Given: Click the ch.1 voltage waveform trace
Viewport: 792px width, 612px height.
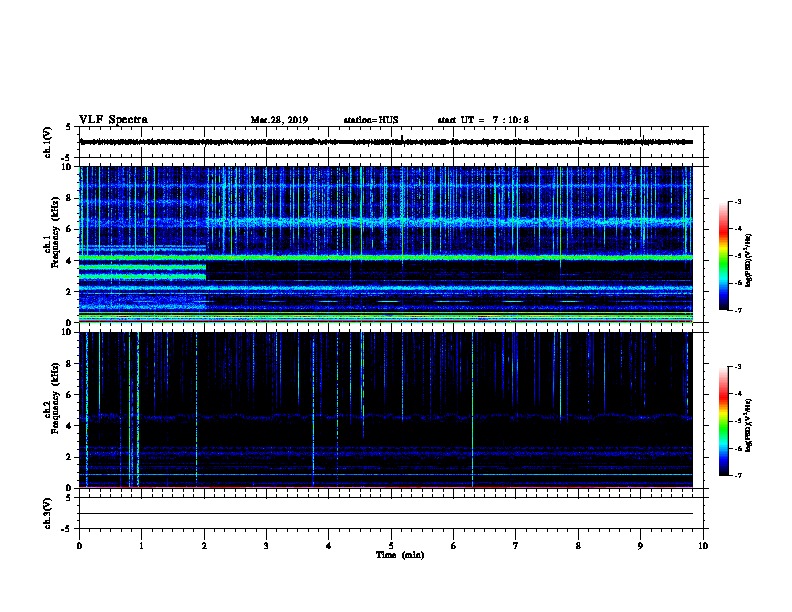Looking at the screenshot, I should tap(386, 142).
